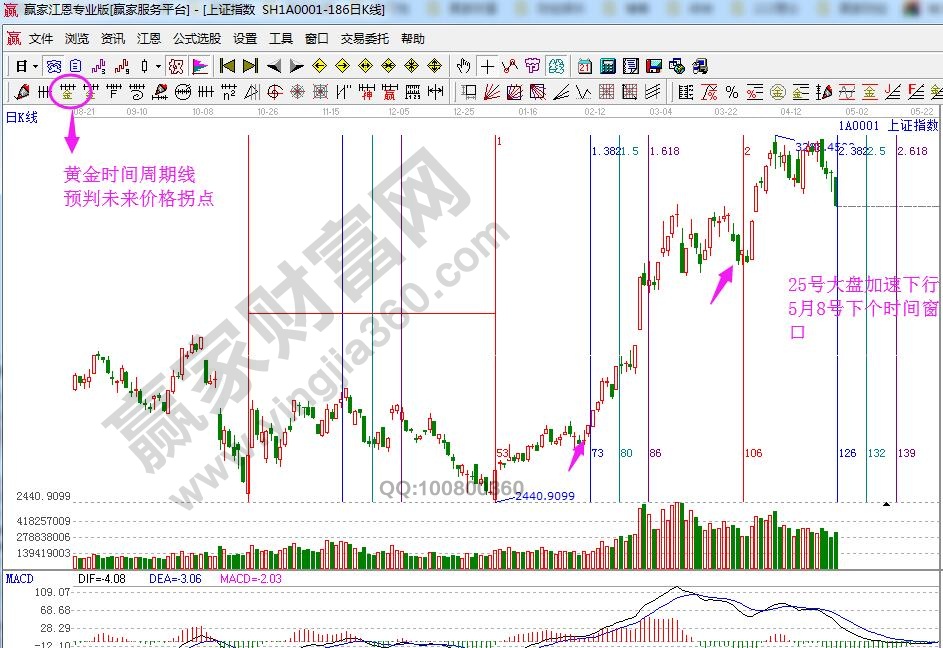The height and width of the screenshot is (648, 943).
Task: Open the calculator tool icon
Action: pyautogui.click(x=607, y=66)
